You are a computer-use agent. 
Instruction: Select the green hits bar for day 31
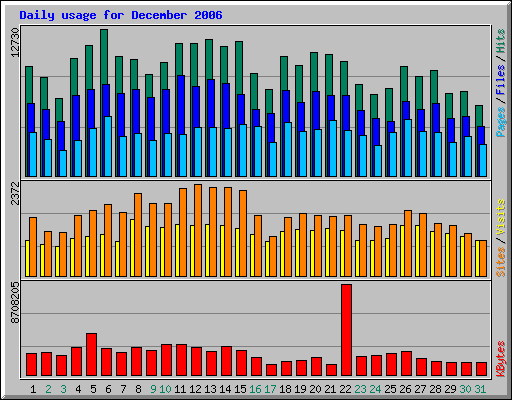pyautogui.click(x=479, y=116)
